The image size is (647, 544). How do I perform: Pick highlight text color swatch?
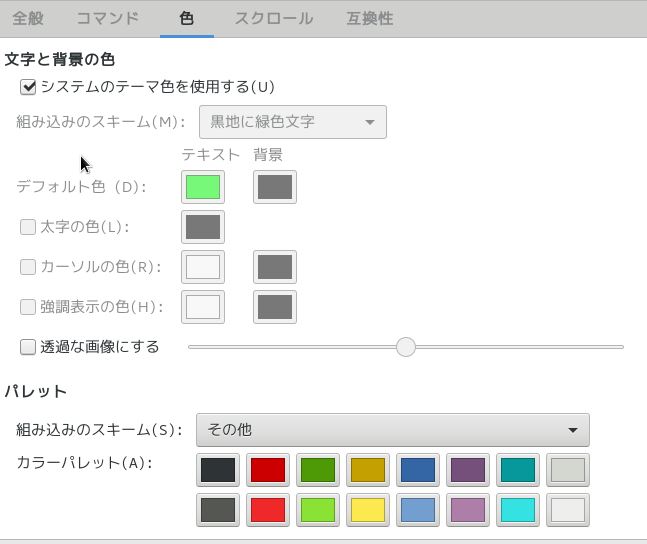point(203,307)
